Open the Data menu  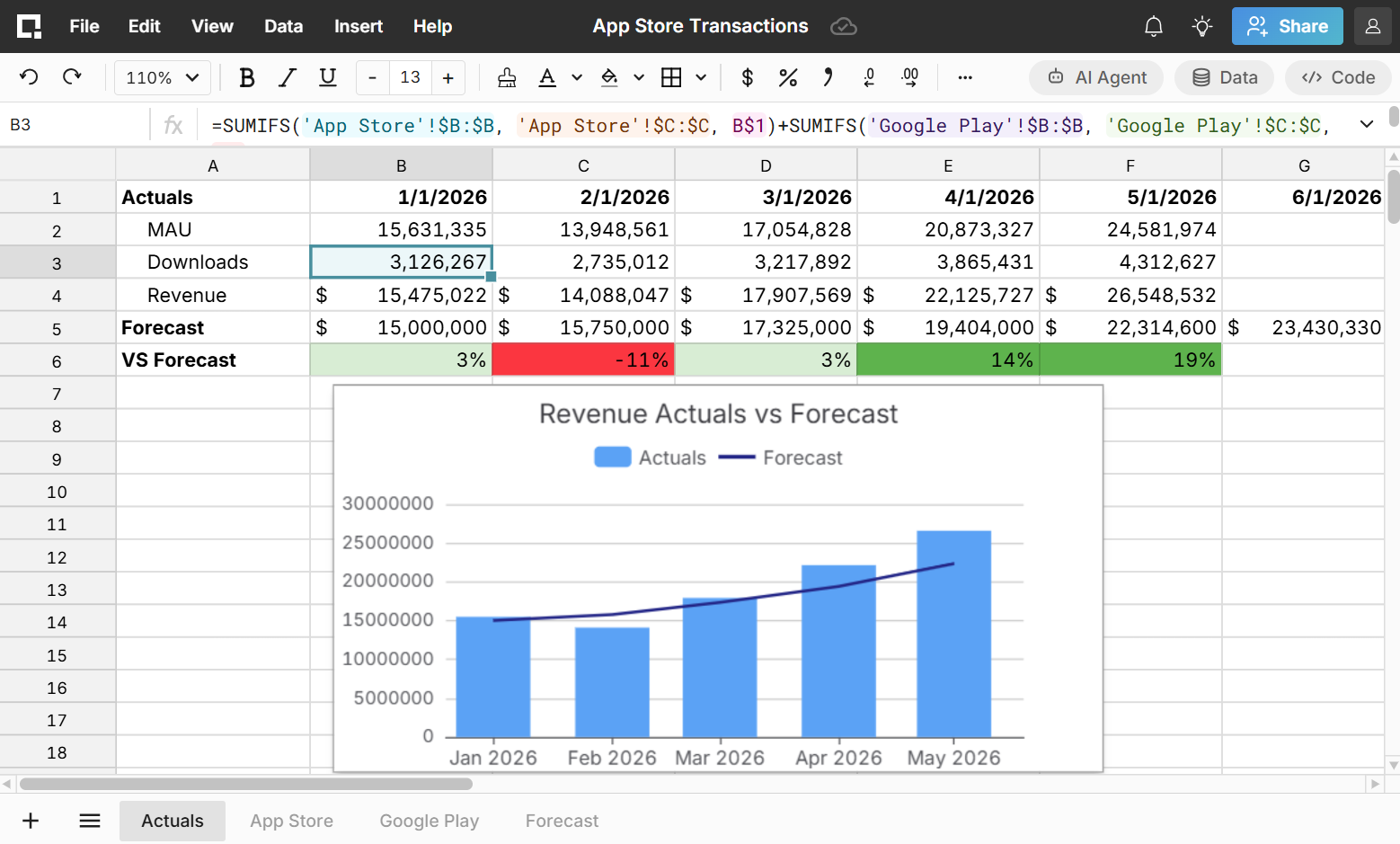(x=283, y=26)
